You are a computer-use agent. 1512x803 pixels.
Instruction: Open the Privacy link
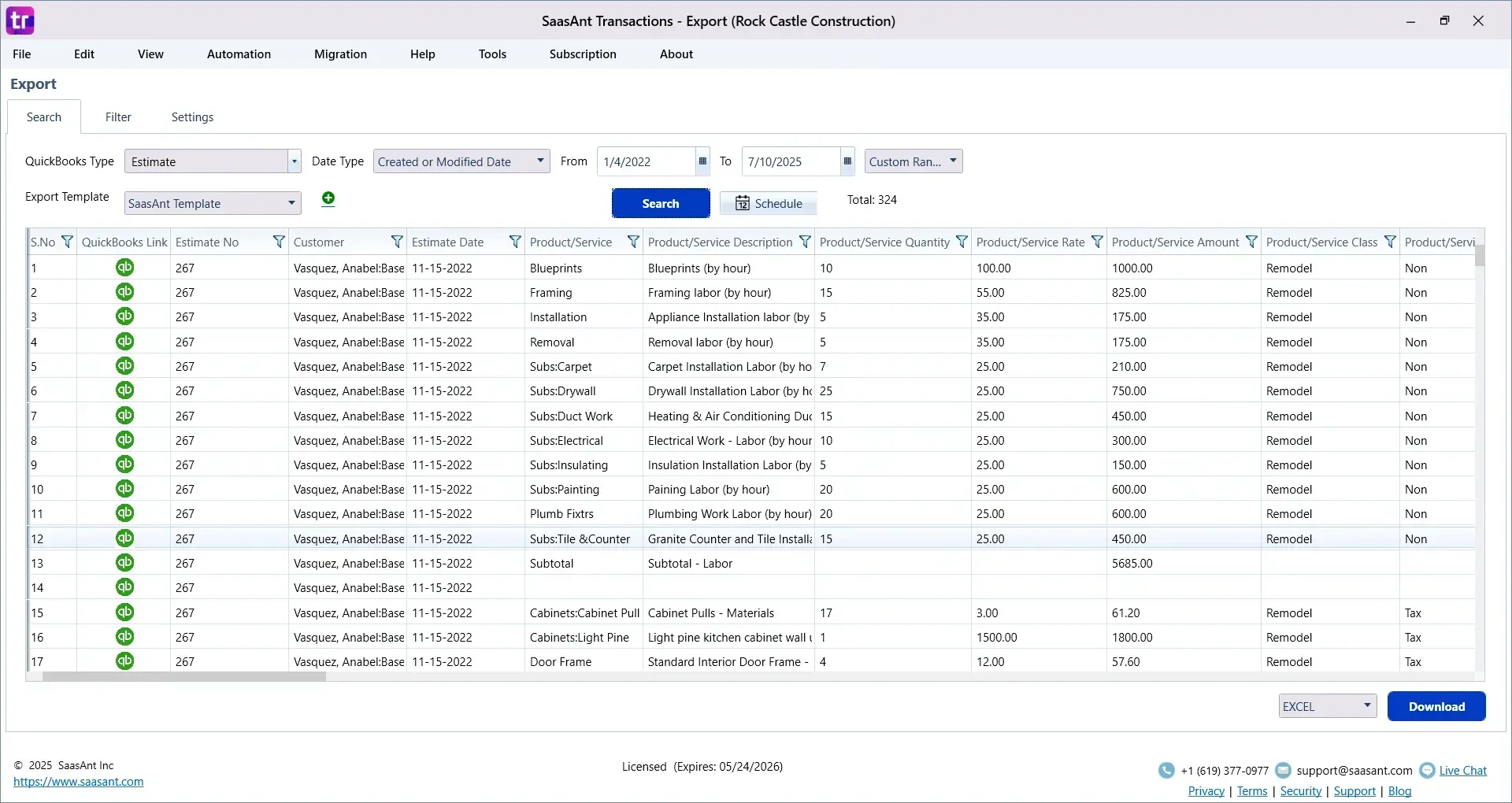tap(1206, 791)
